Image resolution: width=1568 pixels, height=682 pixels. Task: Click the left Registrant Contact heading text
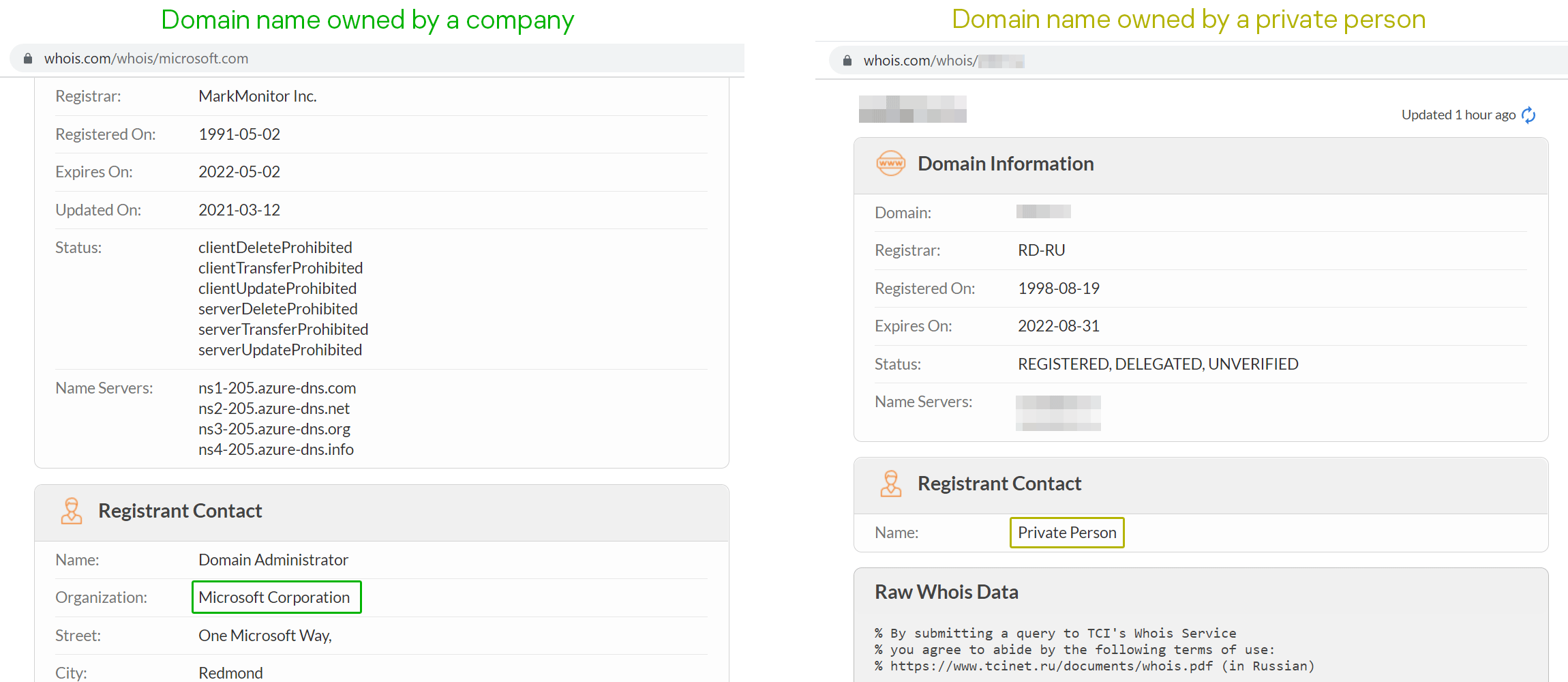coord(180,511)
